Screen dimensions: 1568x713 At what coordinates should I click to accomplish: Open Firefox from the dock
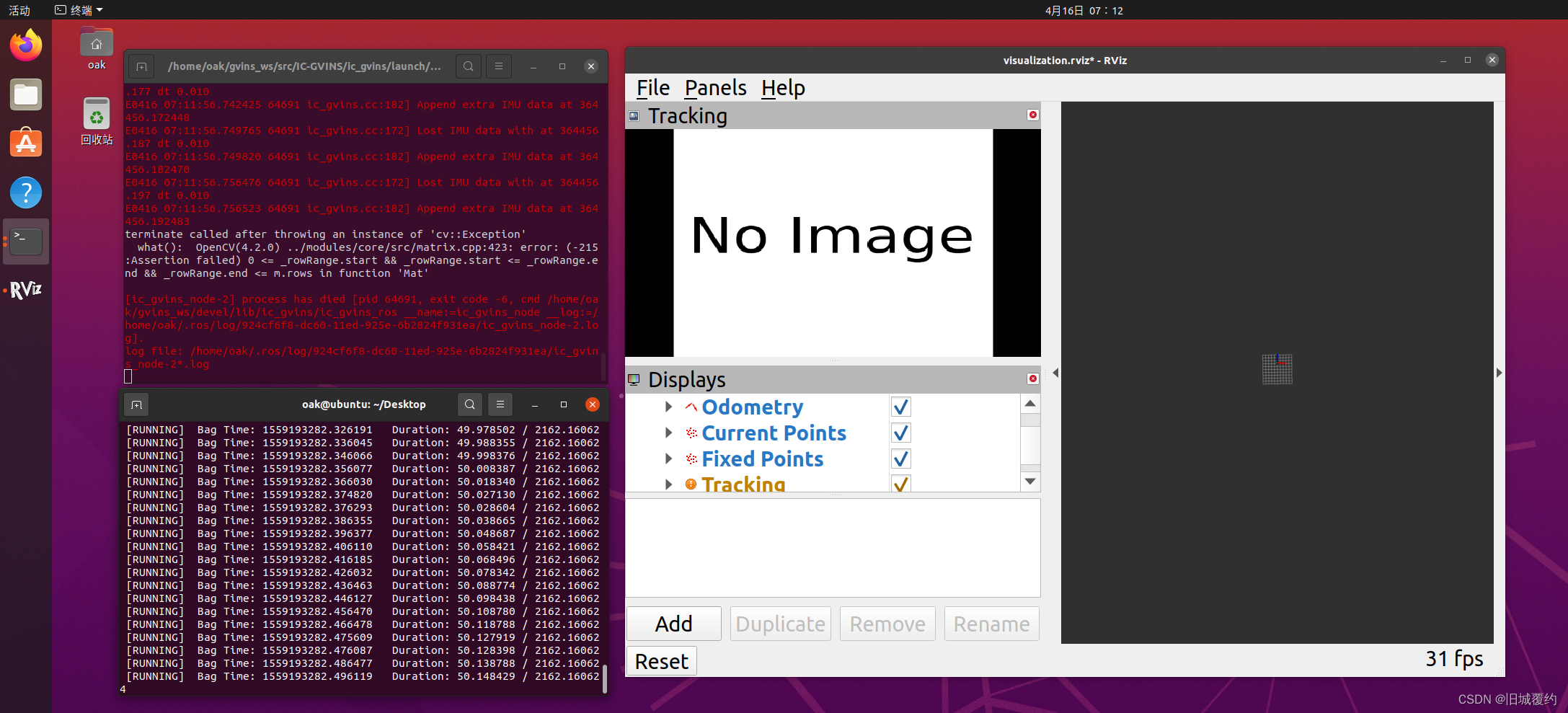[x=26, y=45]
